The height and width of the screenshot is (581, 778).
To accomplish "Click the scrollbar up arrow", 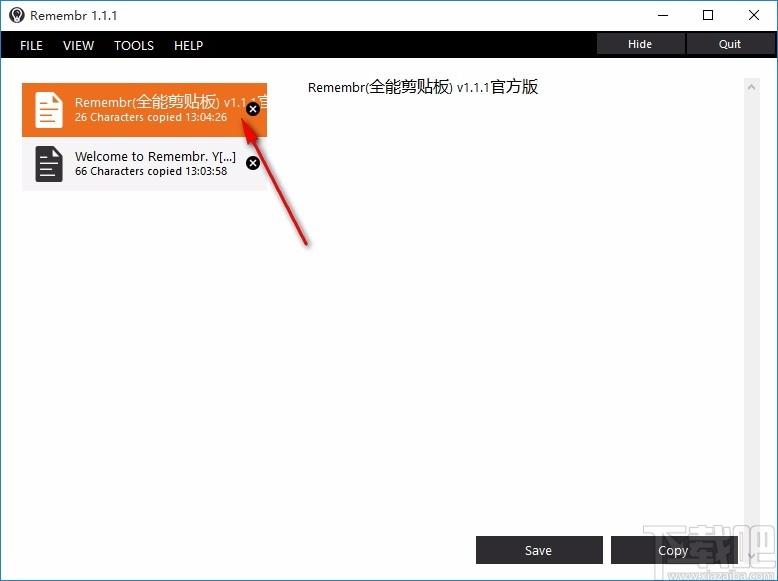I will (752, 87).
